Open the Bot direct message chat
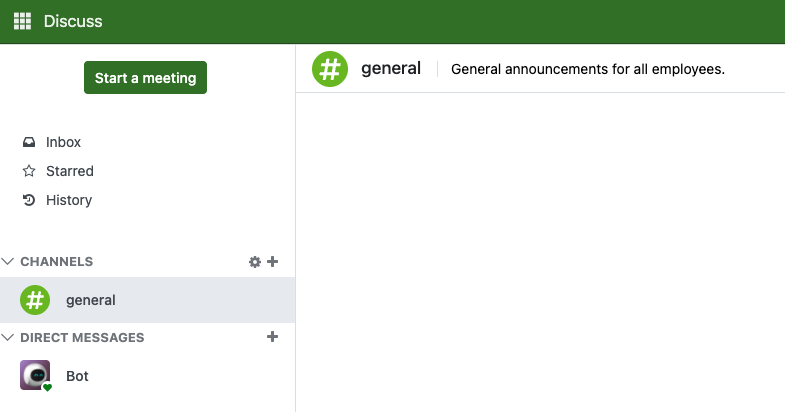Screen dimensions: 785x412 point(78,375)
